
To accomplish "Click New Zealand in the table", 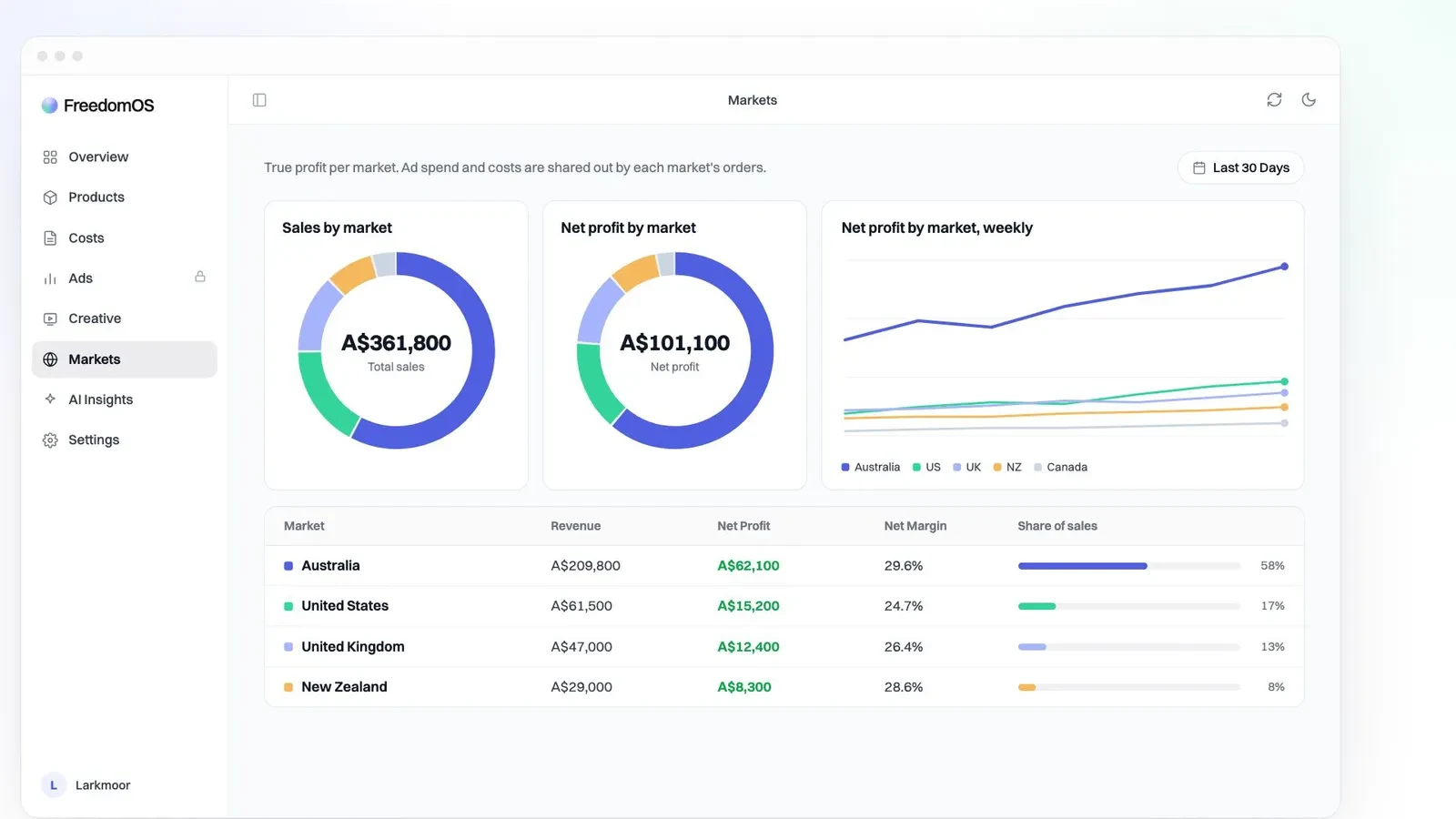I will click(344, 687).
